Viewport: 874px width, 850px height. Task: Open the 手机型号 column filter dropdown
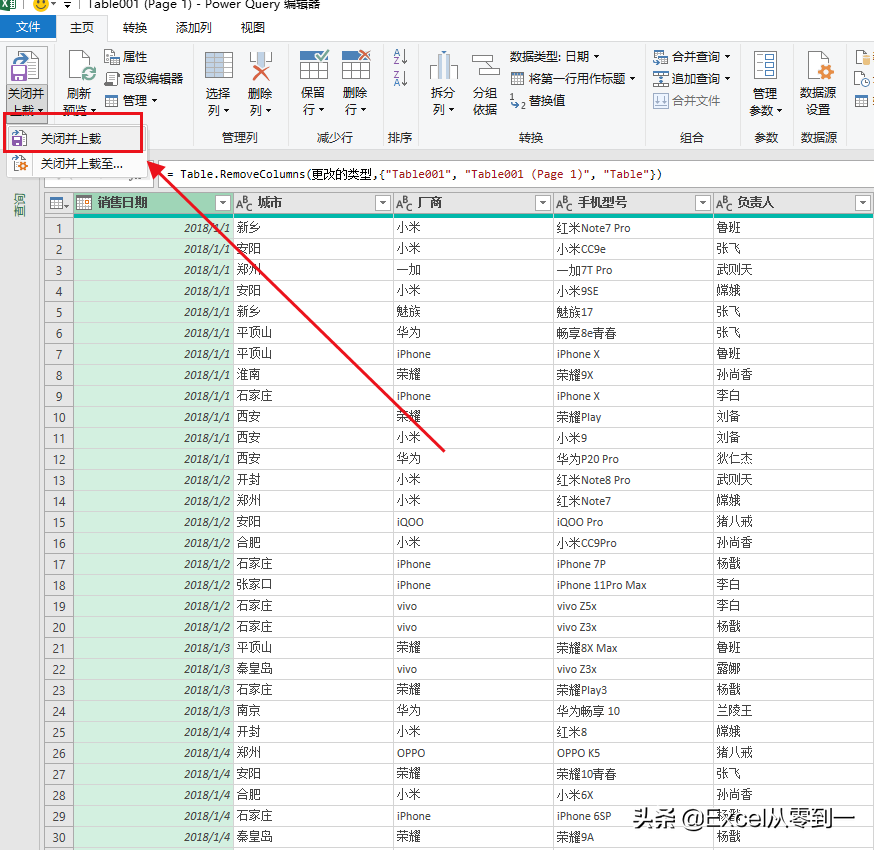(703, 203)
